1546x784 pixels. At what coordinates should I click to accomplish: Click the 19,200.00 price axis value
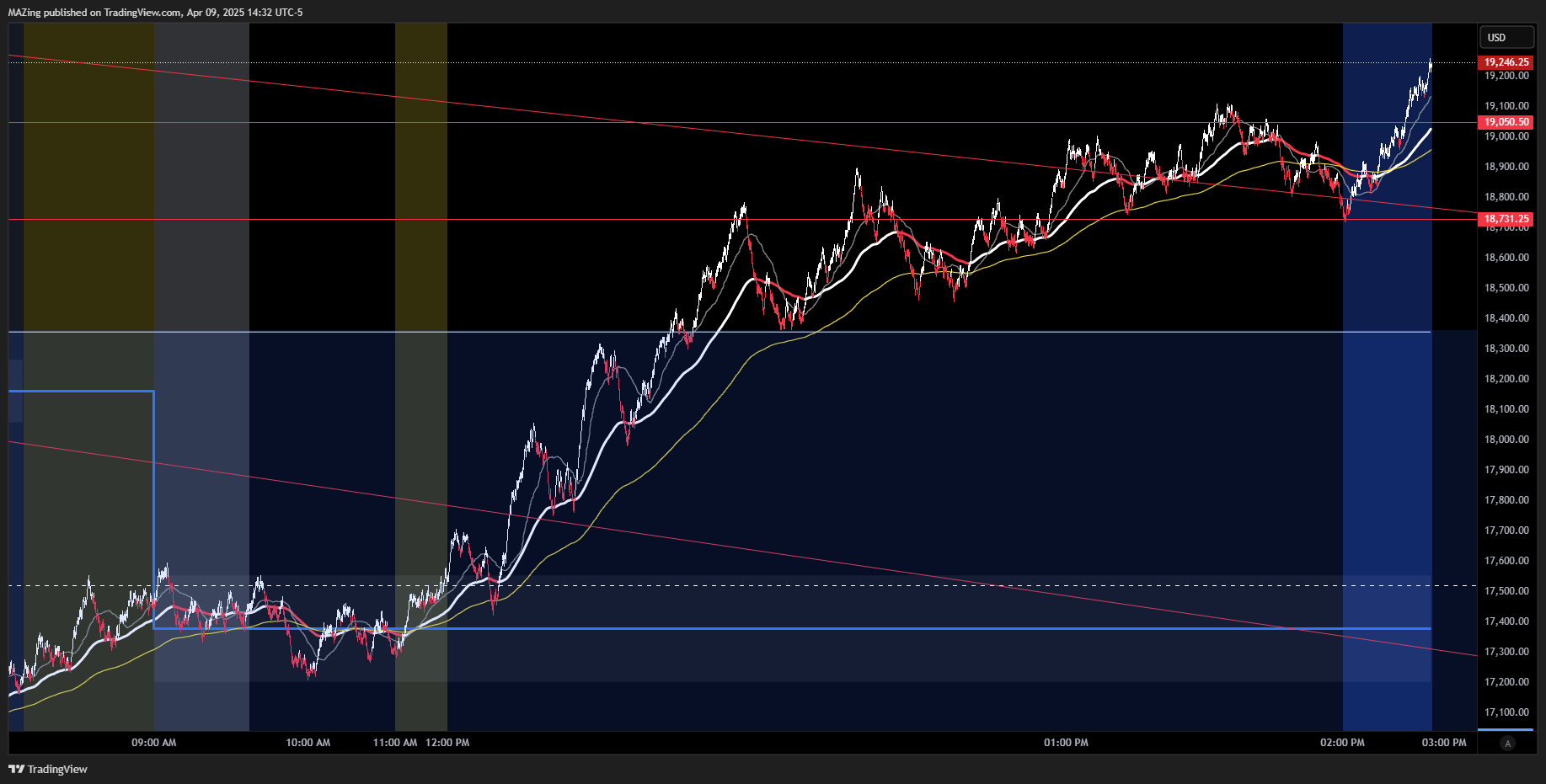tap(1506, 76)
